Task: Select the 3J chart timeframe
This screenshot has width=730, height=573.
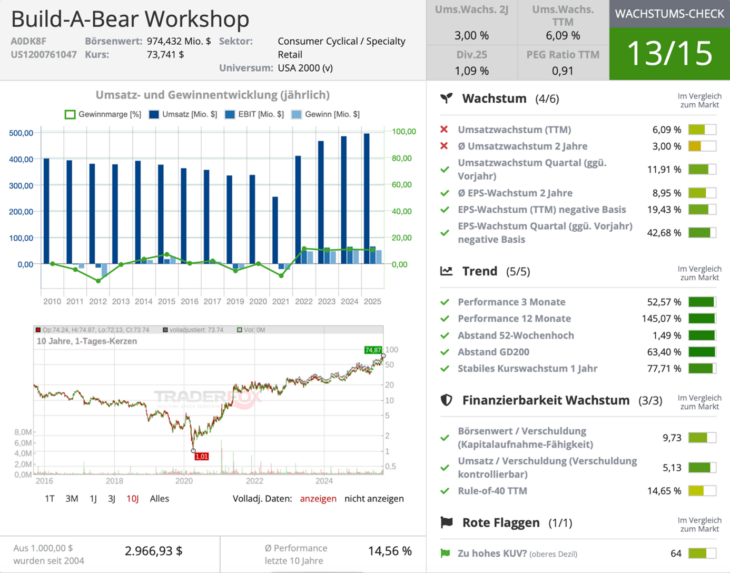Action: tap(112, 499)
